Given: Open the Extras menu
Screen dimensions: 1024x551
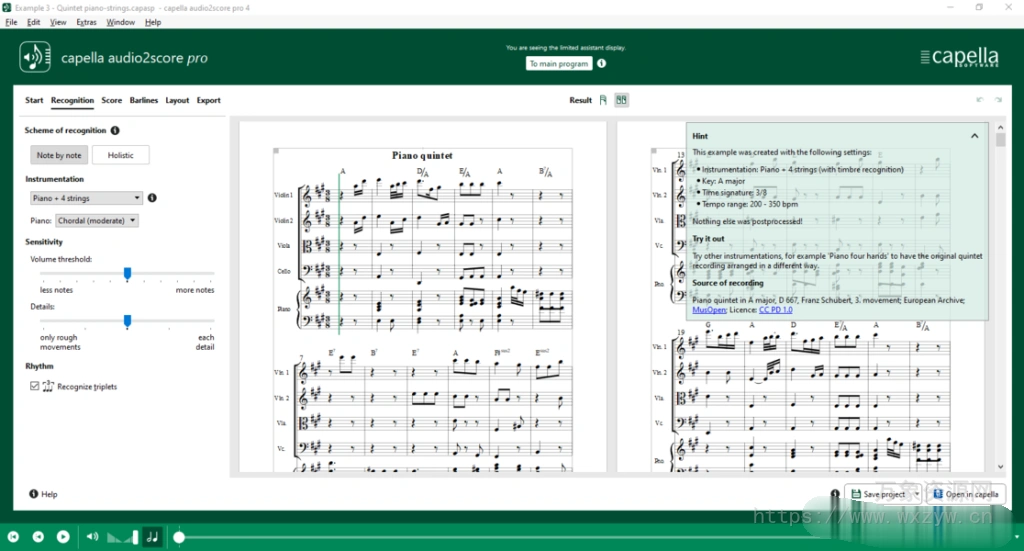Looking at the screenshot, I should coord(86,22).
